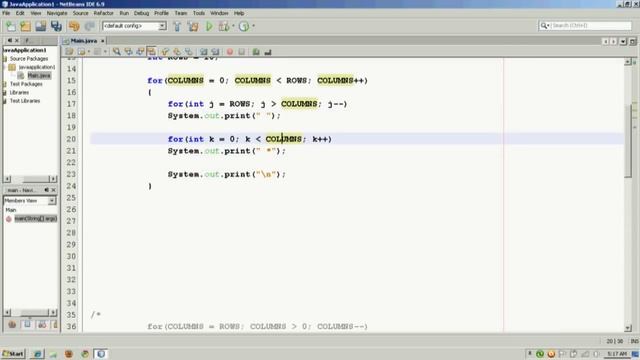
Task: Select the Test Libraries tree node
Action: 25,101
